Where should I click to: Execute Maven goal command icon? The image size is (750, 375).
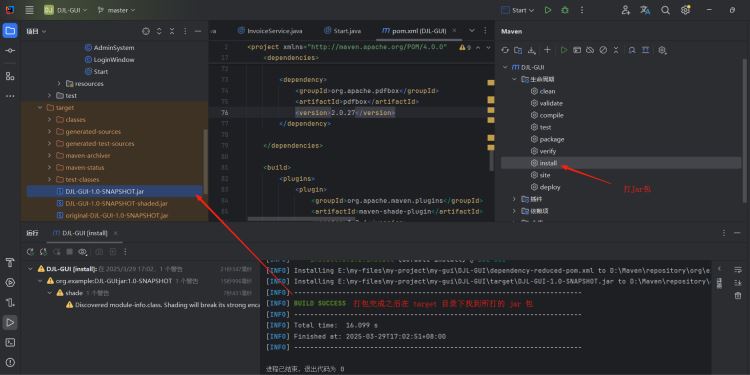tap(577, 50)
